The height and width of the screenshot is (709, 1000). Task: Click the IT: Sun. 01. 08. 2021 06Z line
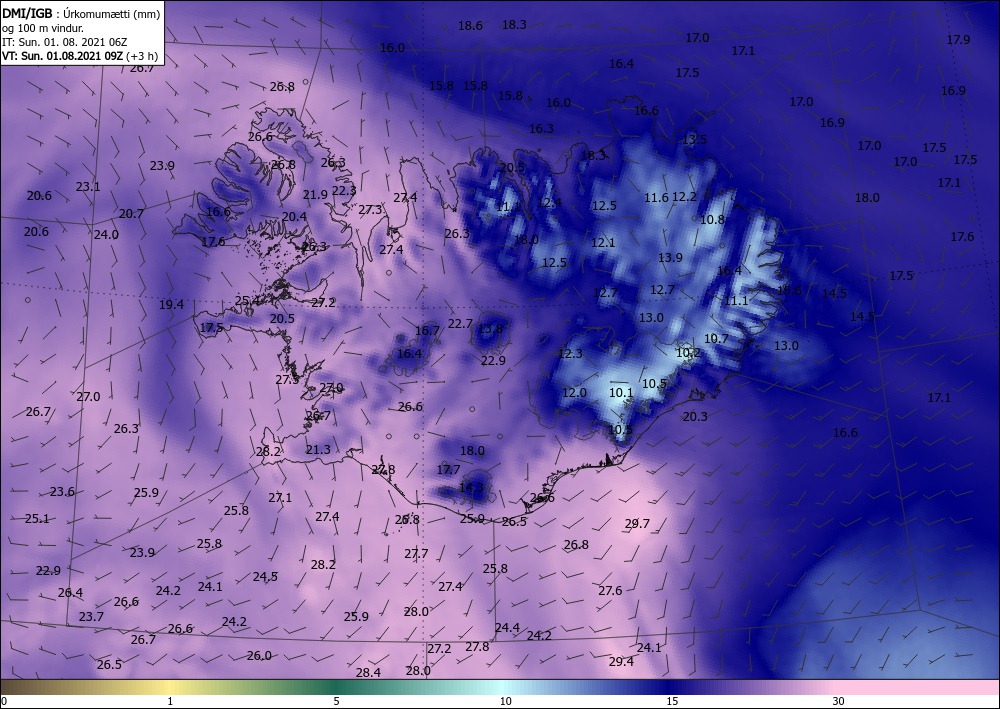click(64, 42)
